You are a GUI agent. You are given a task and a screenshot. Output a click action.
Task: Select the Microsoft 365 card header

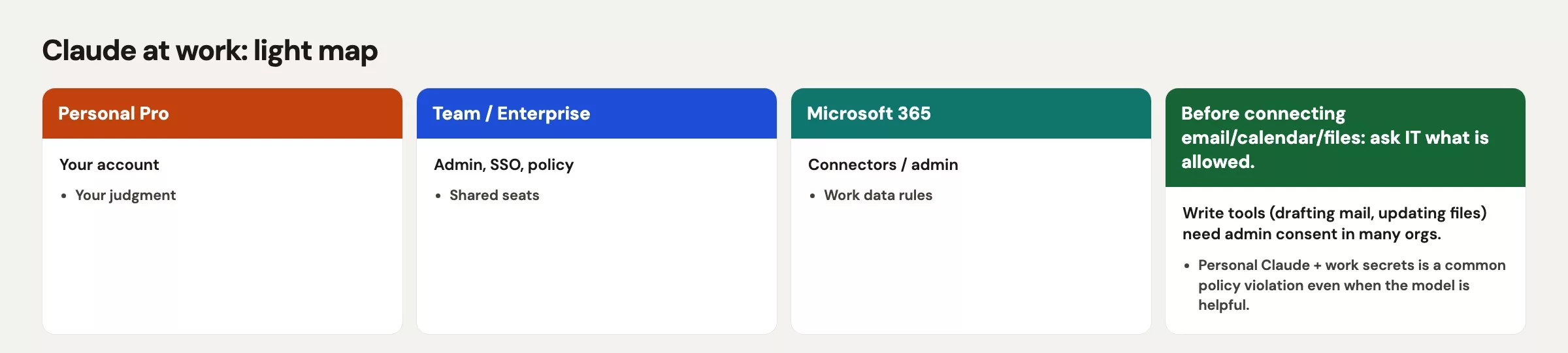(971, 113)
